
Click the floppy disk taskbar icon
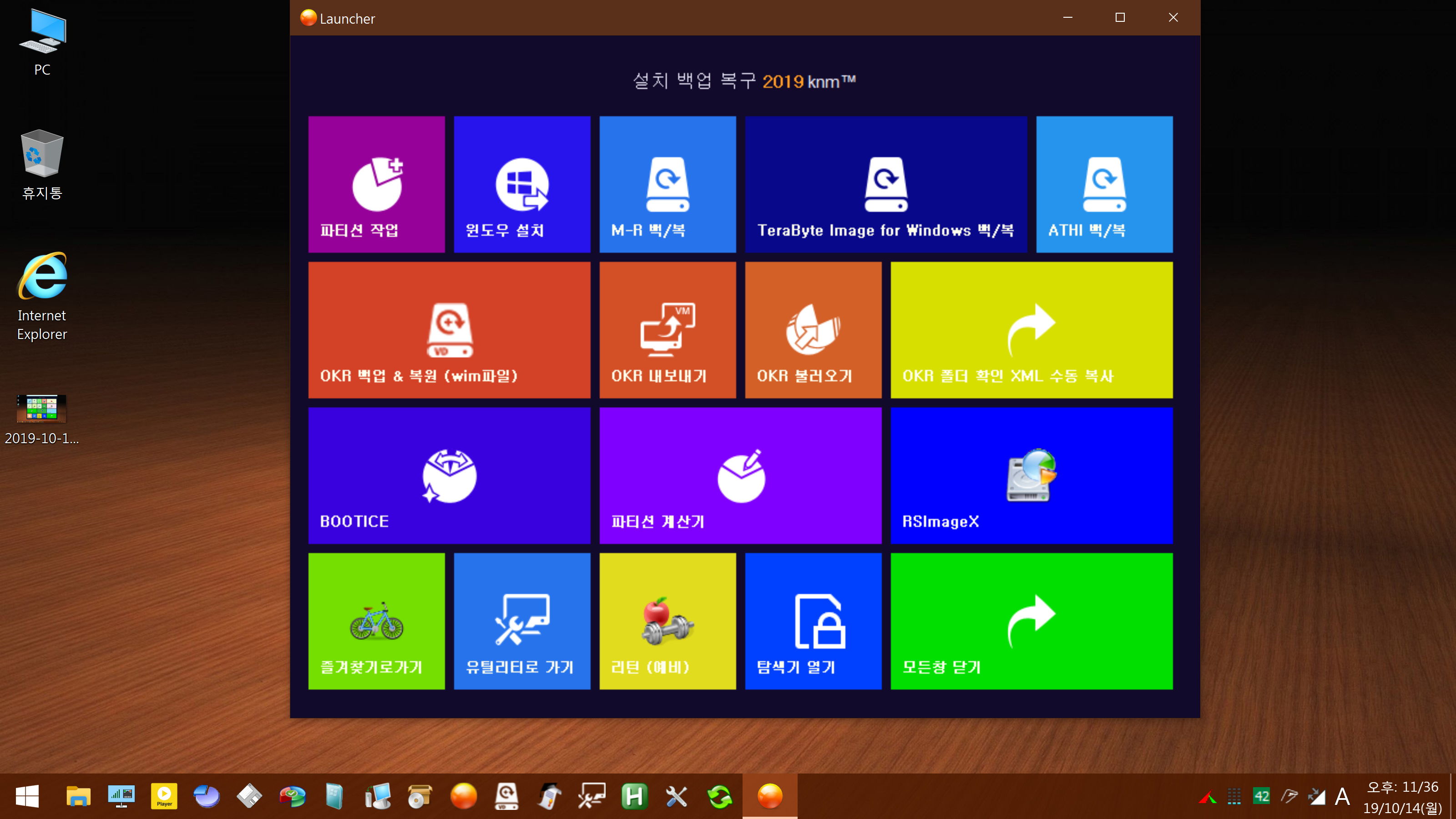tap(249, 796)
